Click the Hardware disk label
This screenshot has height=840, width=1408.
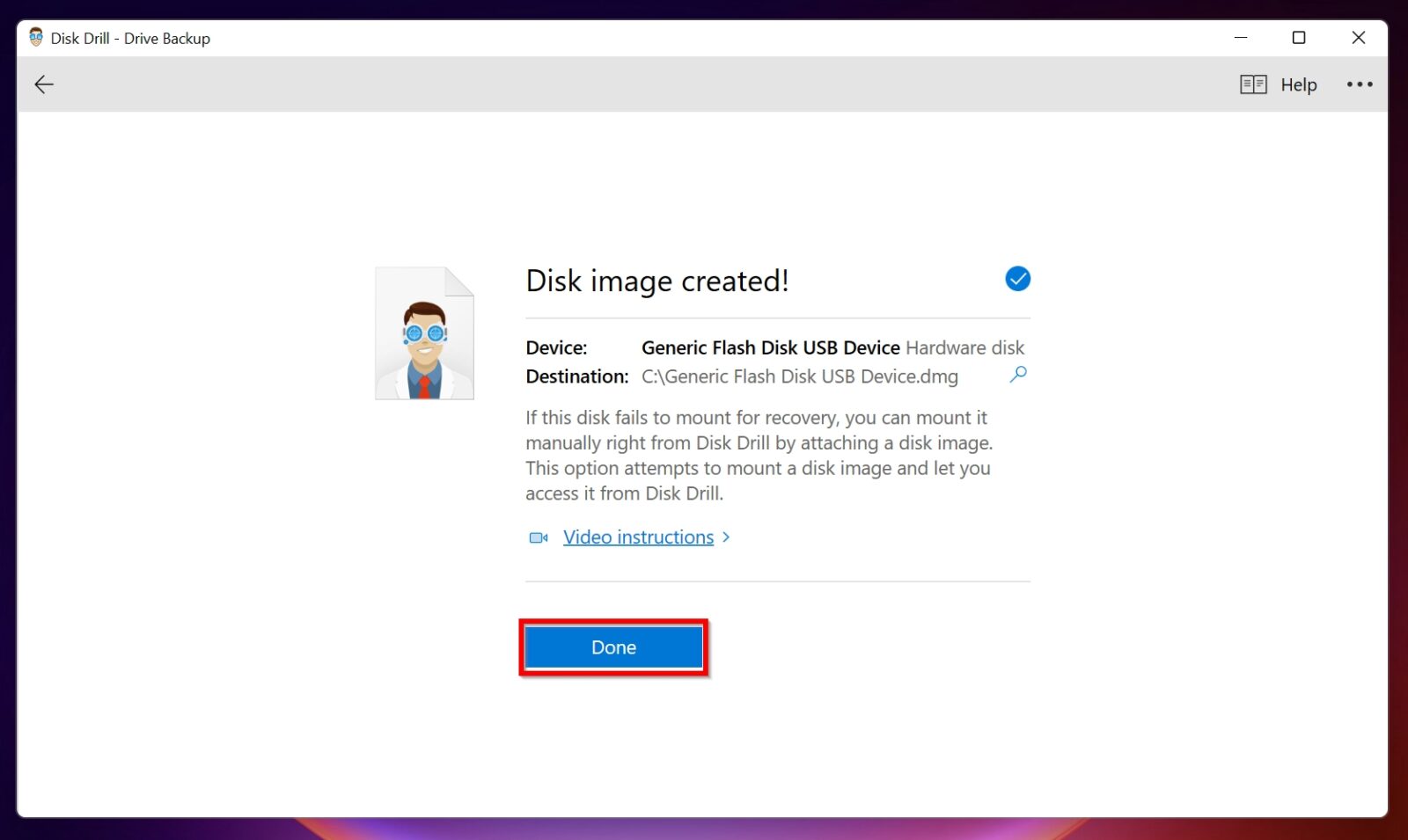(964, 347)
